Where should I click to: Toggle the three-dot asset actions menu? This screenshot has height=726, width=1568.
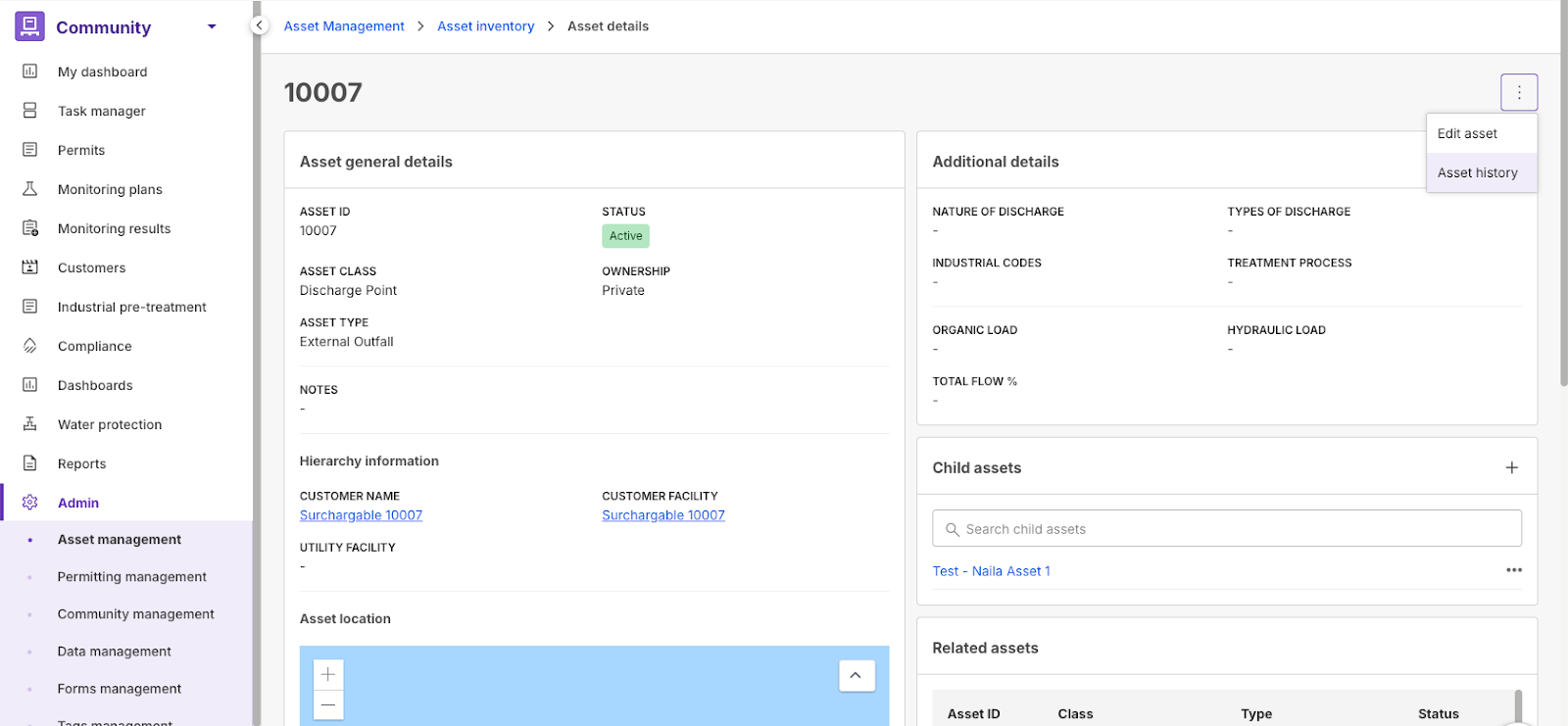coord(1518,92)
